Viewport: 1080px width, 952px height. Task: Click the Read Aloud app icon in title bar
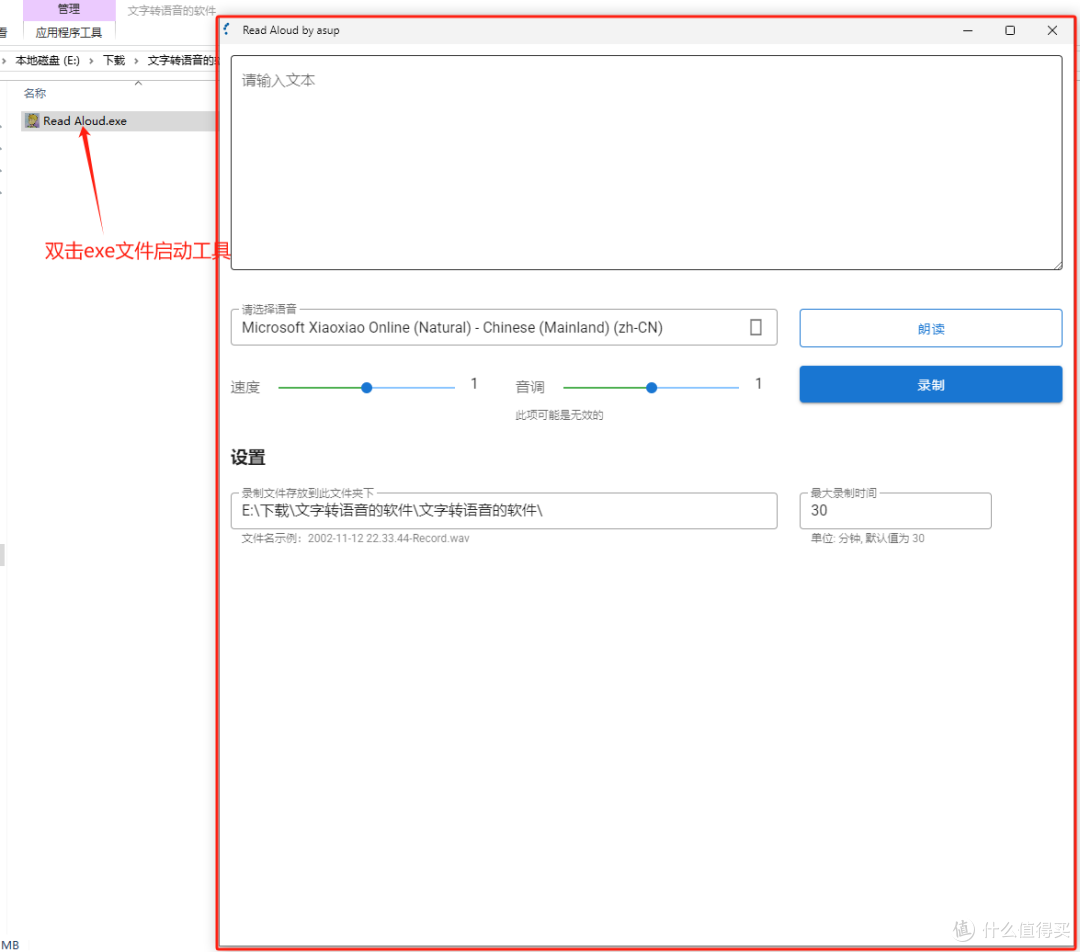tap(227, 29)
